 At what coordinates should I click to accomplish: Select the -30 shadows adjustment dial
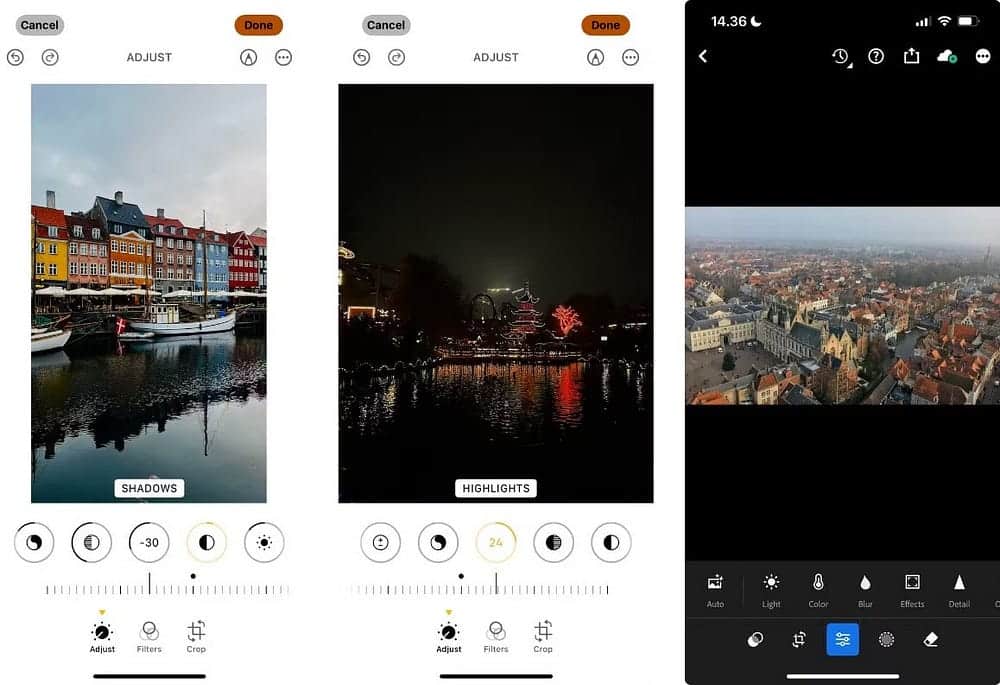pyautogui.click(x=149, y=543)
